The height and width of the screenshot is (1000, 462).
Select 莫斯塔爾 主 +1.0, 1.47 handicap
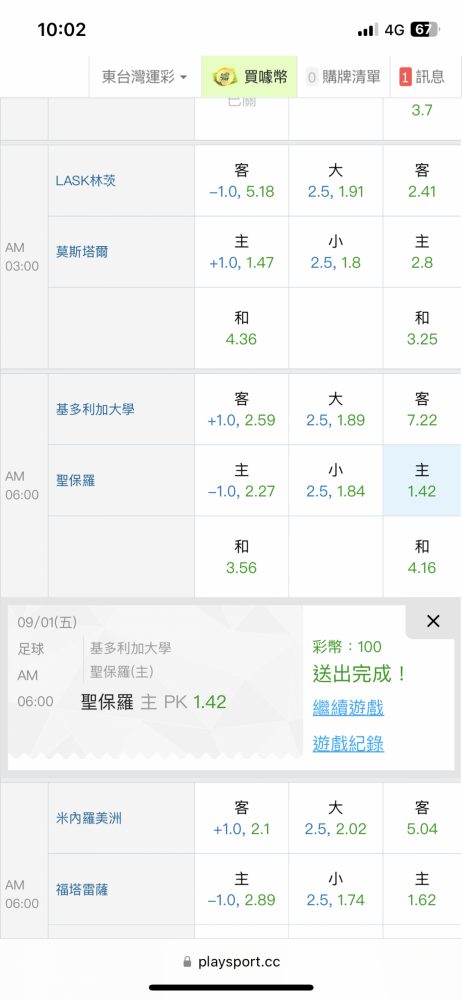(x=241, y=252)
